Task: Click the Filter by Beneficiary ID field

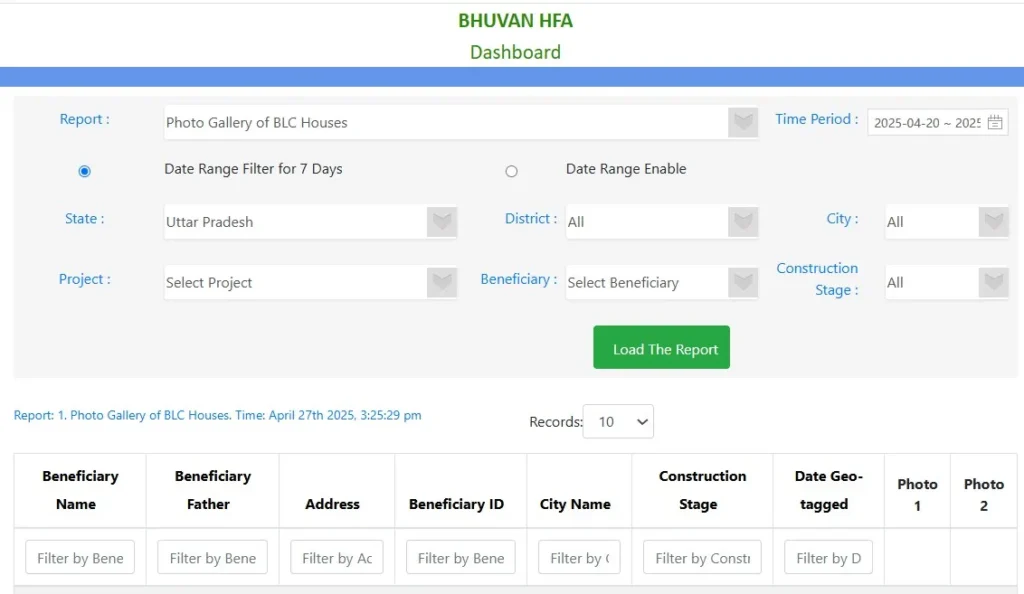Action: point(461,558)
